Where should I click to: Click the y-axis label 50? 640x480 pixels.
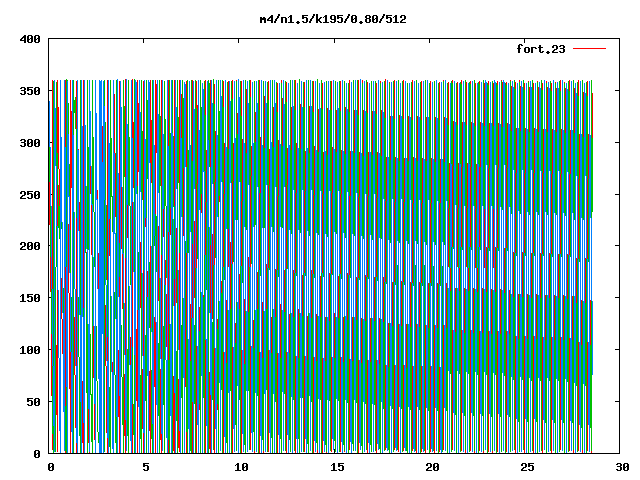tap(33, 402)
